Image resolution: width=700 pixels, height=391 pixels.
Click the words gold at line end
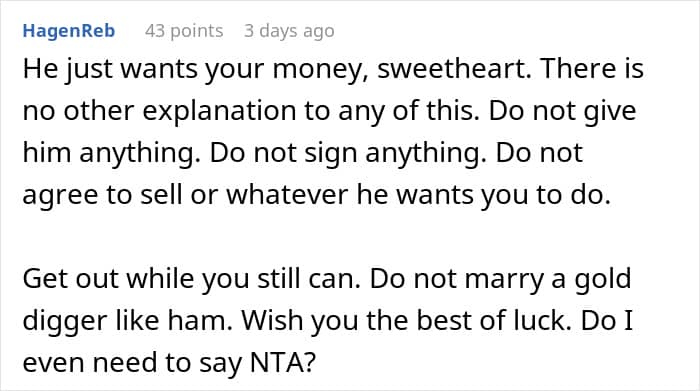click(603, 279)
